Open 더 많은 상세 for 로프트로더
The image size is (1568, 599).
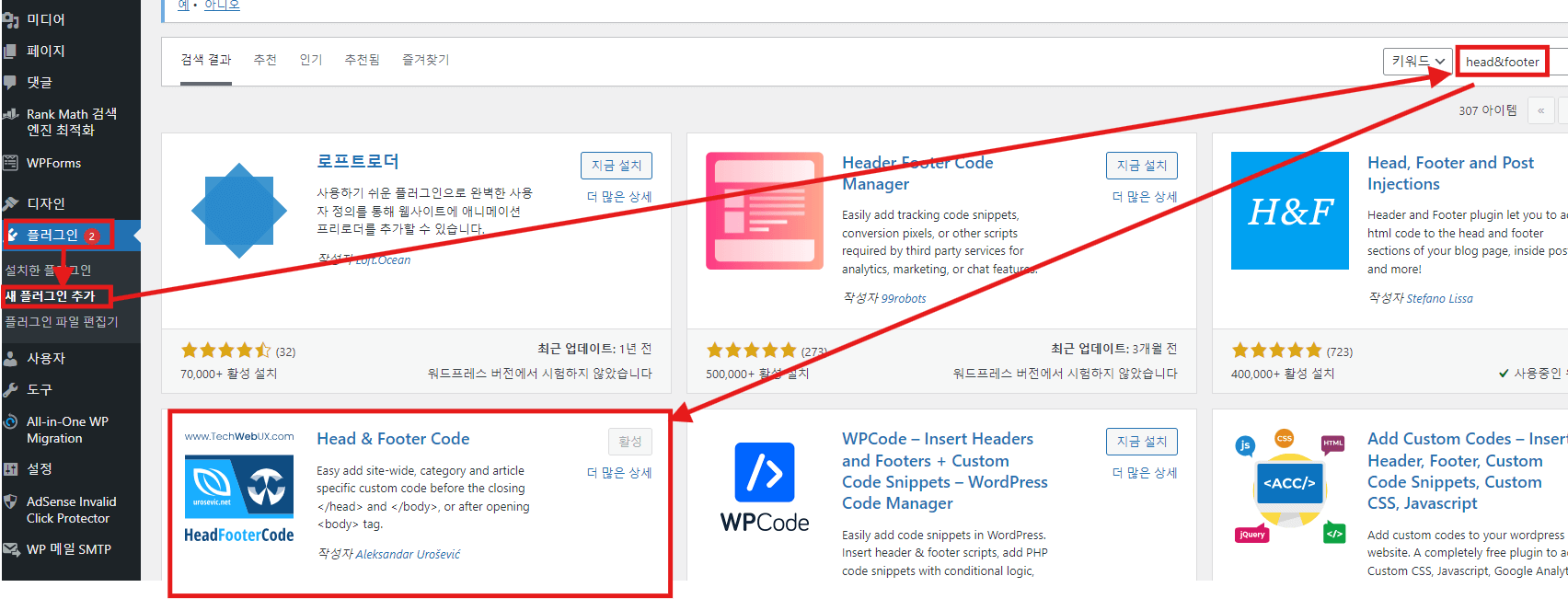tap(619, 197)
